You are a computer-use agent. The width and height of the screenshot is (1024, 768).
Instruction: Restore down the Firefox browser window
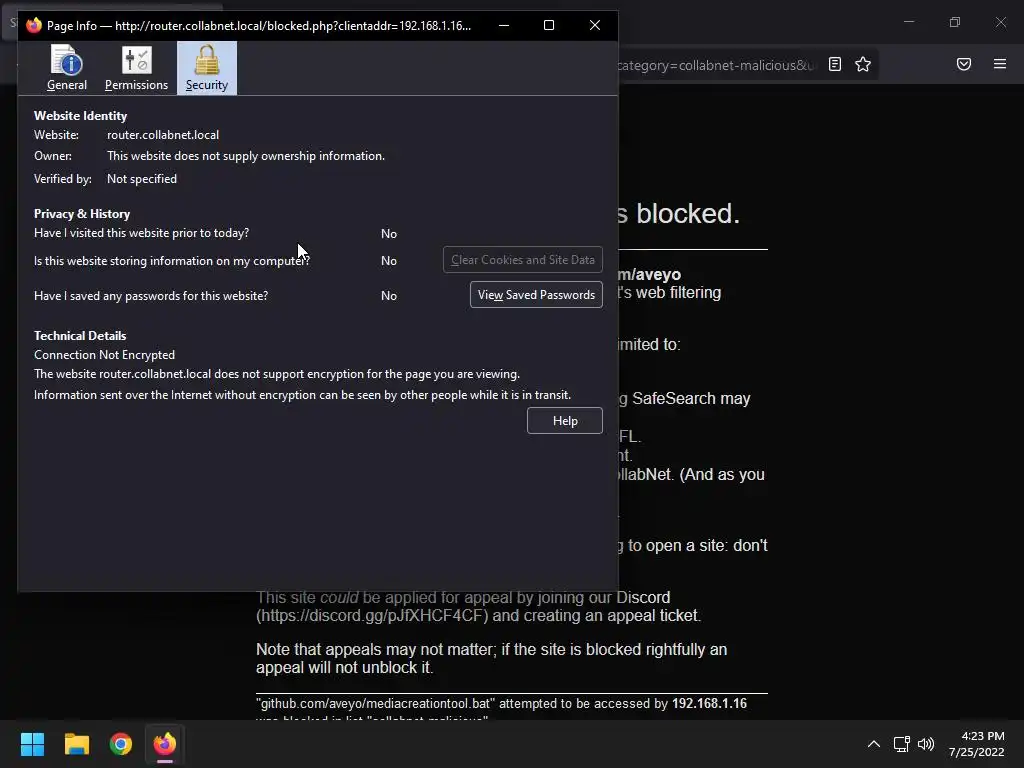click(x=955, y=22)
